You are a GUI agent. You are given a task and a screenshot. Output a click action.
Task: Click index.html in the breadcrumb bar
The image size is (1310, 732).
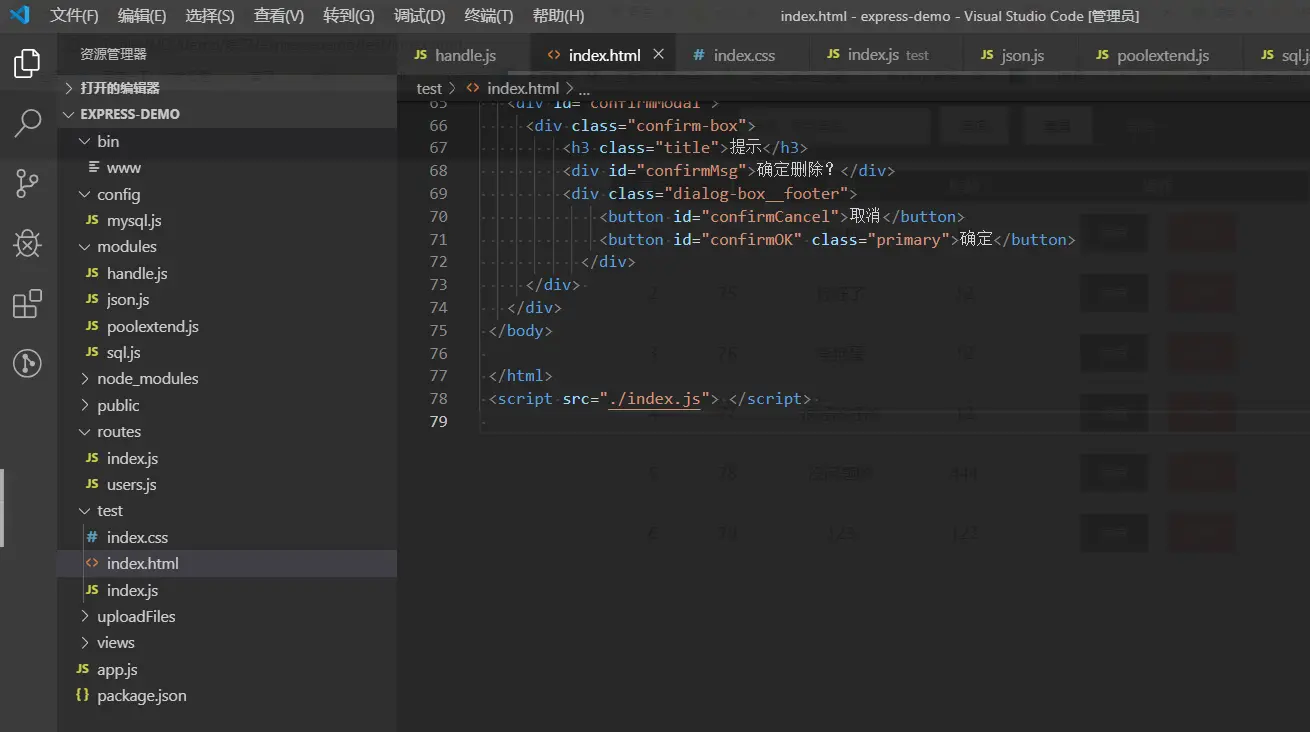[523, 88]
